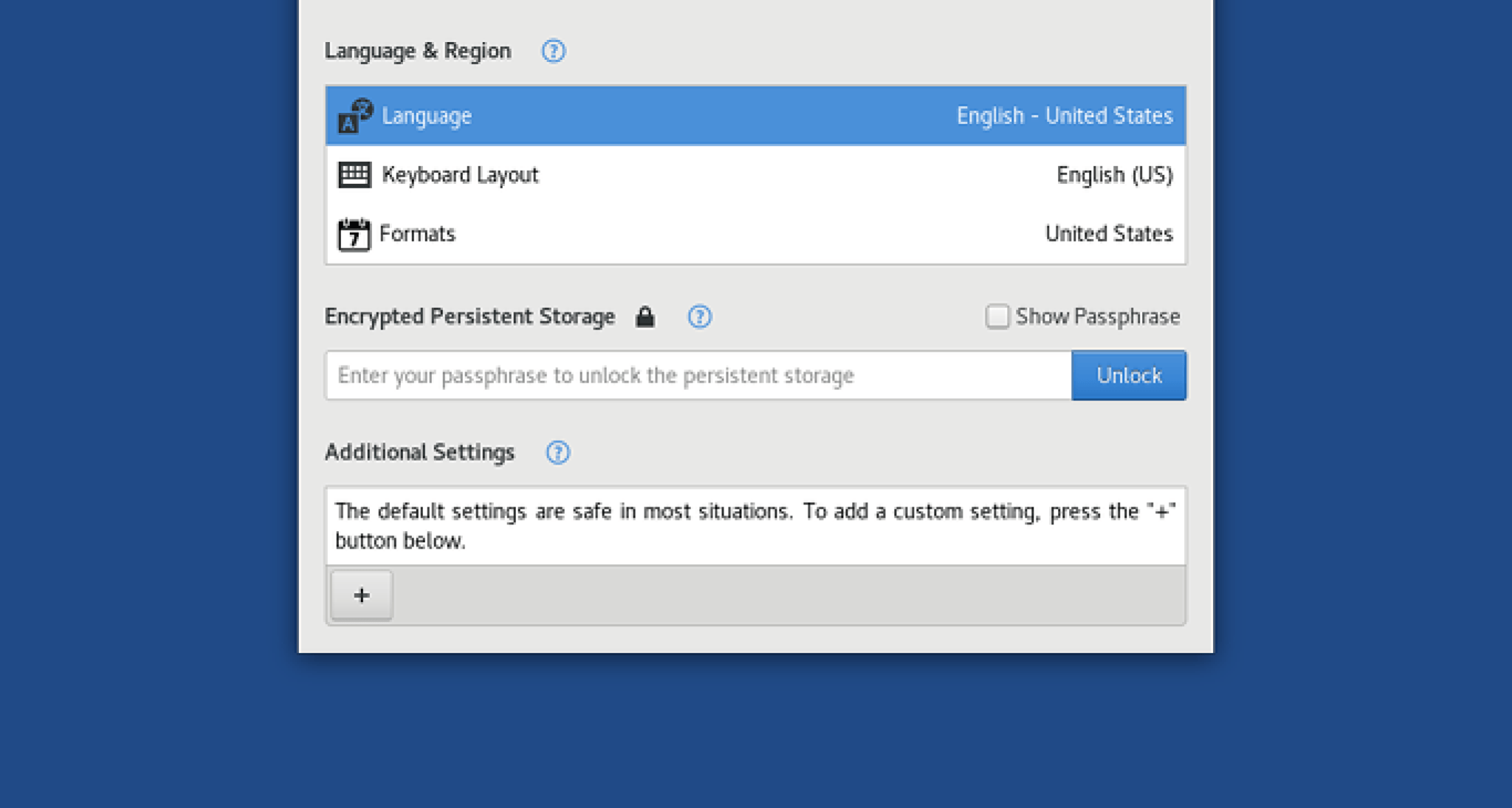Open help for Language & Region
Viewport: 1512px width, 808px height.
pos(553,51)
